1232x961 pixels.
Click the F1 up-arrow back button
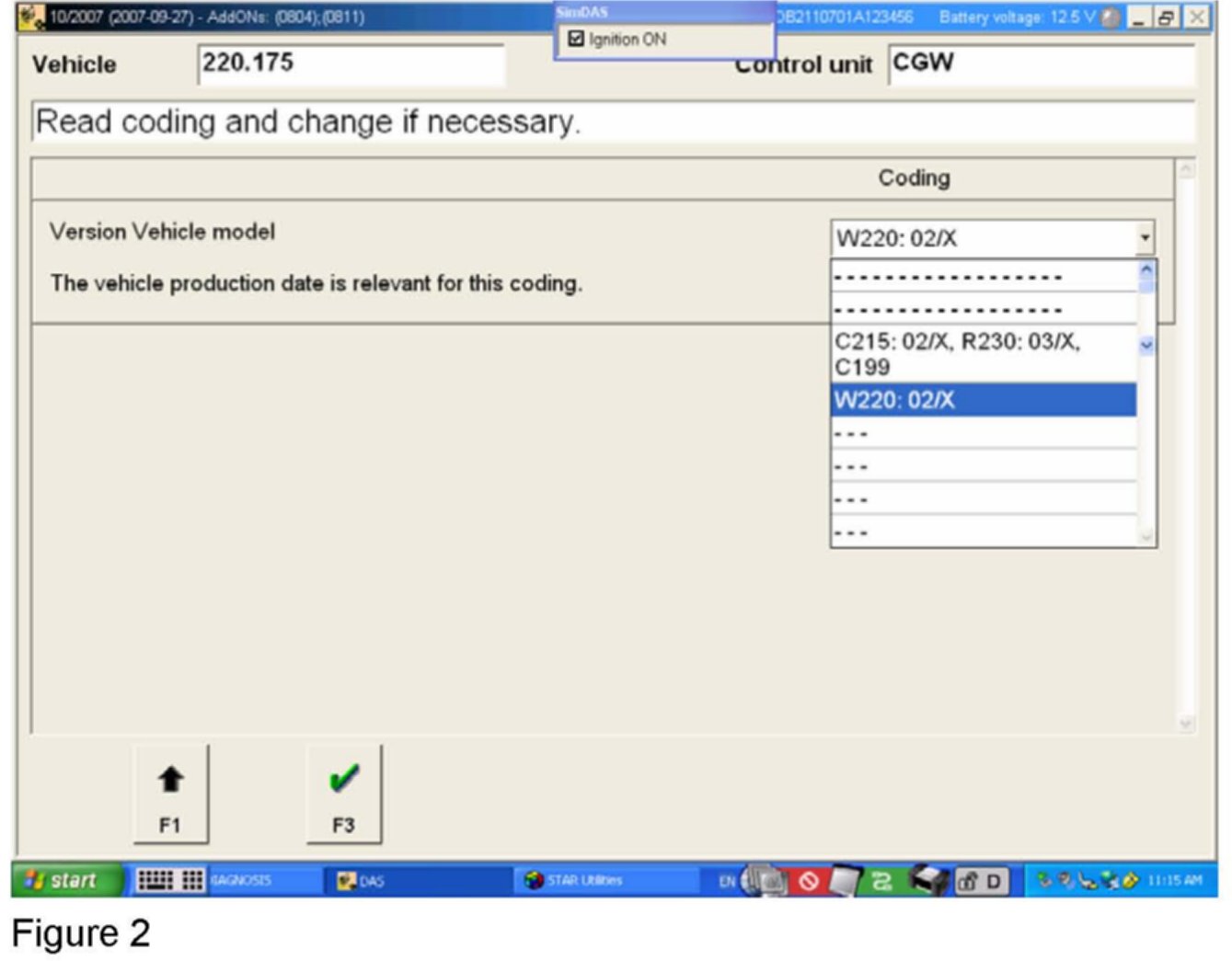pyautogui.click(x=171, y=794)
